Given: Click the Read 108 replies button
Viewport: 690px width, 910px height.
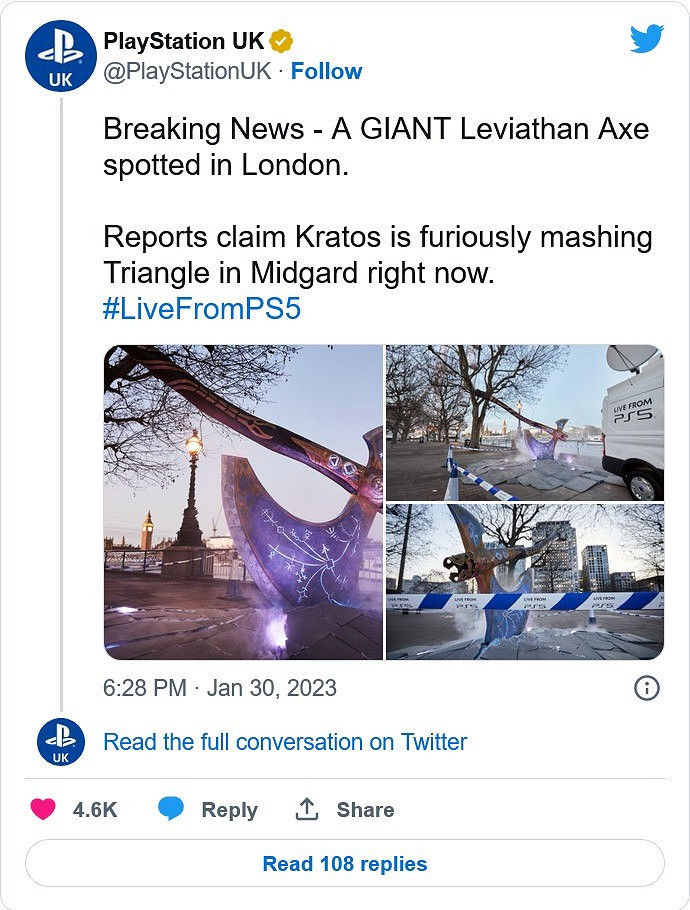Looking at the screenshot, I should (345, 863).
